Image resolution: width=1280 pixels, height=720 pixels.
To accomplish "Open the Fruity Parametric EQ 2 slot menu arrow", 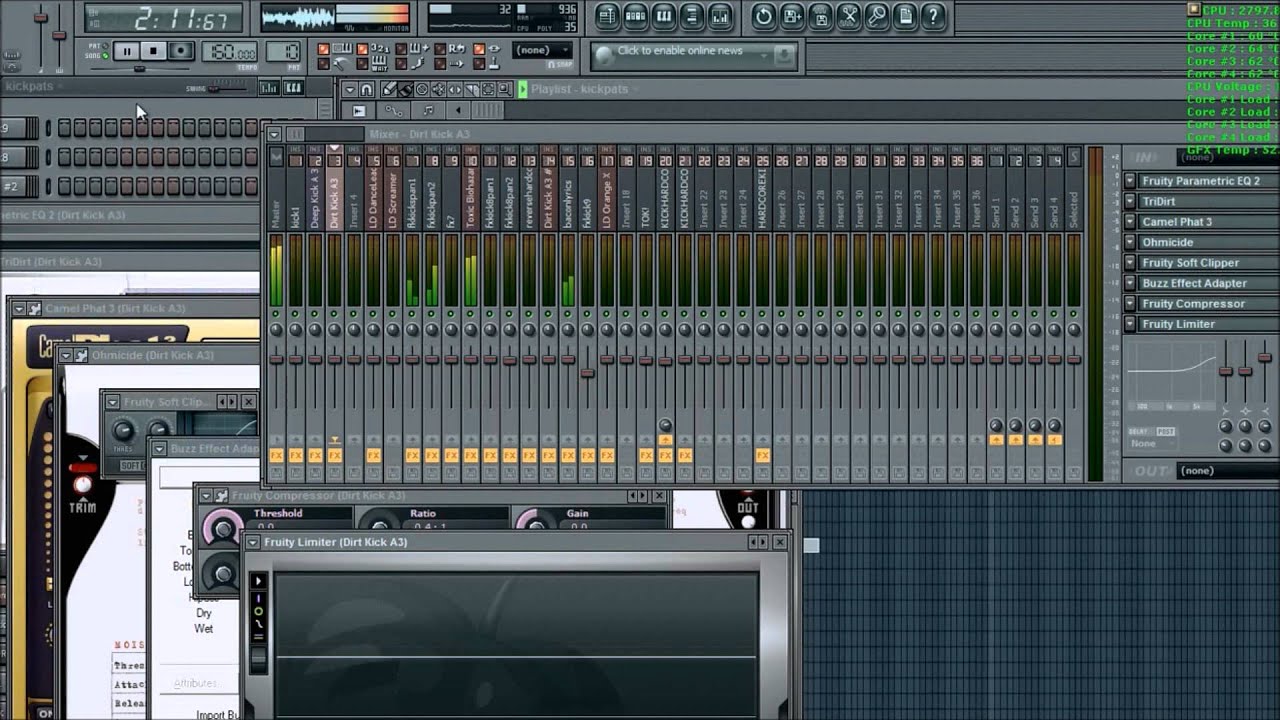I will click(x=1130, y=181).
